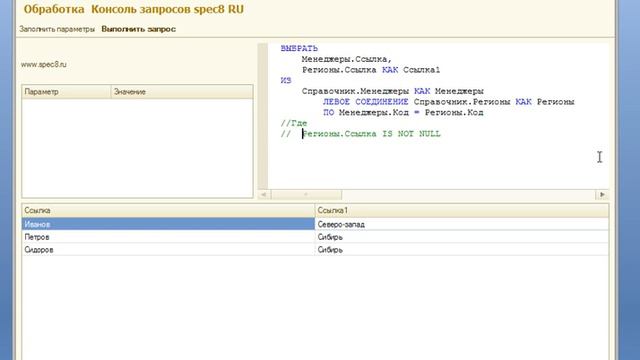Click the Северо-запад cell
Image resolution: width=640 pixels, height=360 pixels.
pyautogui.click(x=462, y=224)
